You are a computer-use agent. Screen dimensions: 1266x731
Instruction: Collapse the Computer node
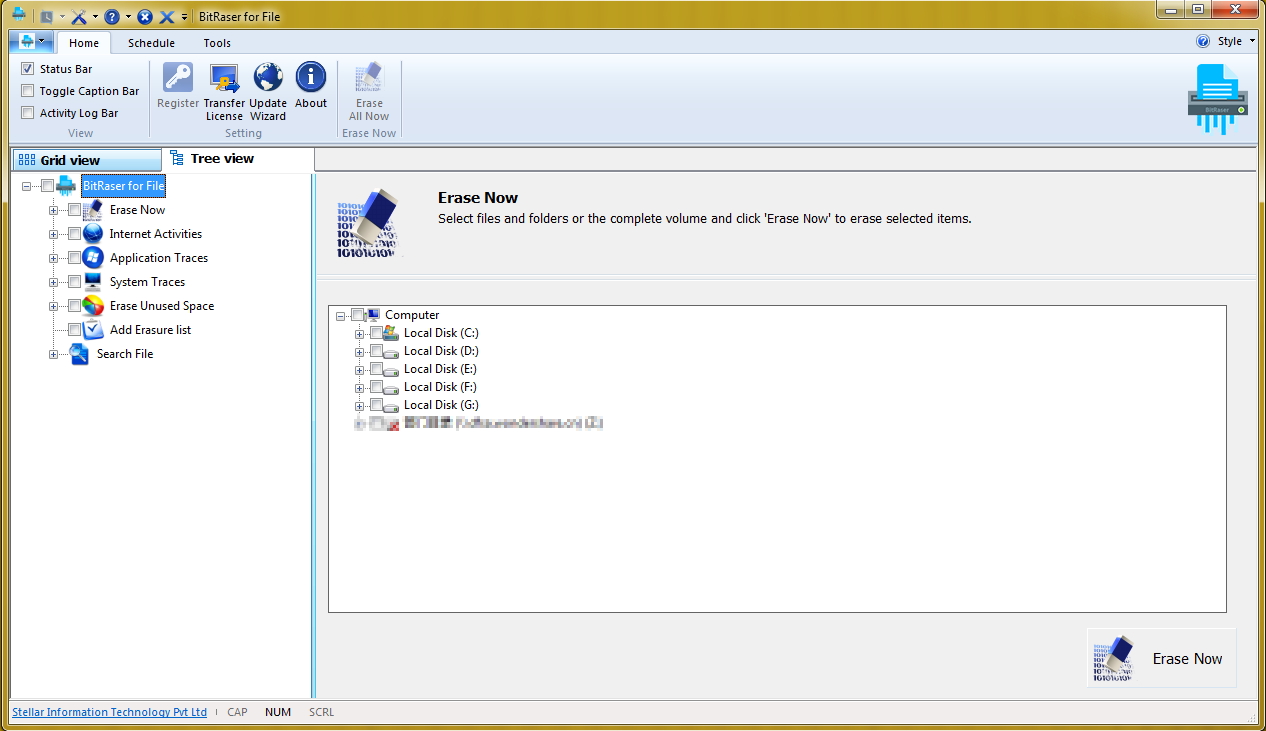click(342, 315)
